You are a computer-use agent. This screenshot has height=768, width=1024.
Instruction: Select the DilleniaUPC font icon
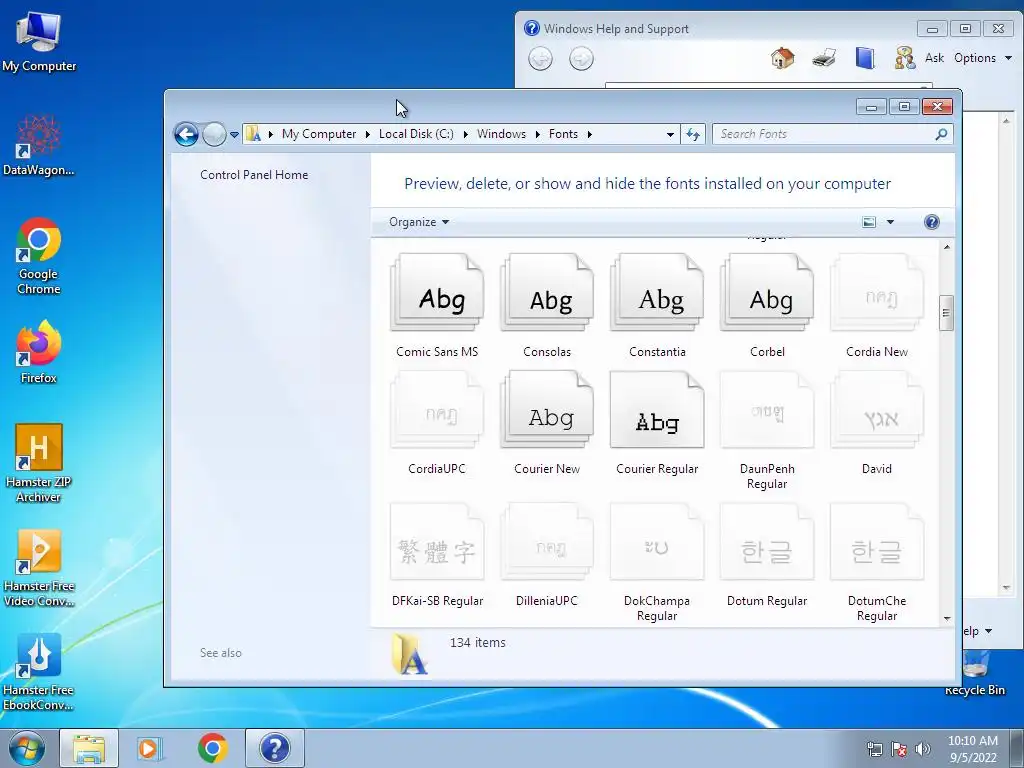point(547,541)
